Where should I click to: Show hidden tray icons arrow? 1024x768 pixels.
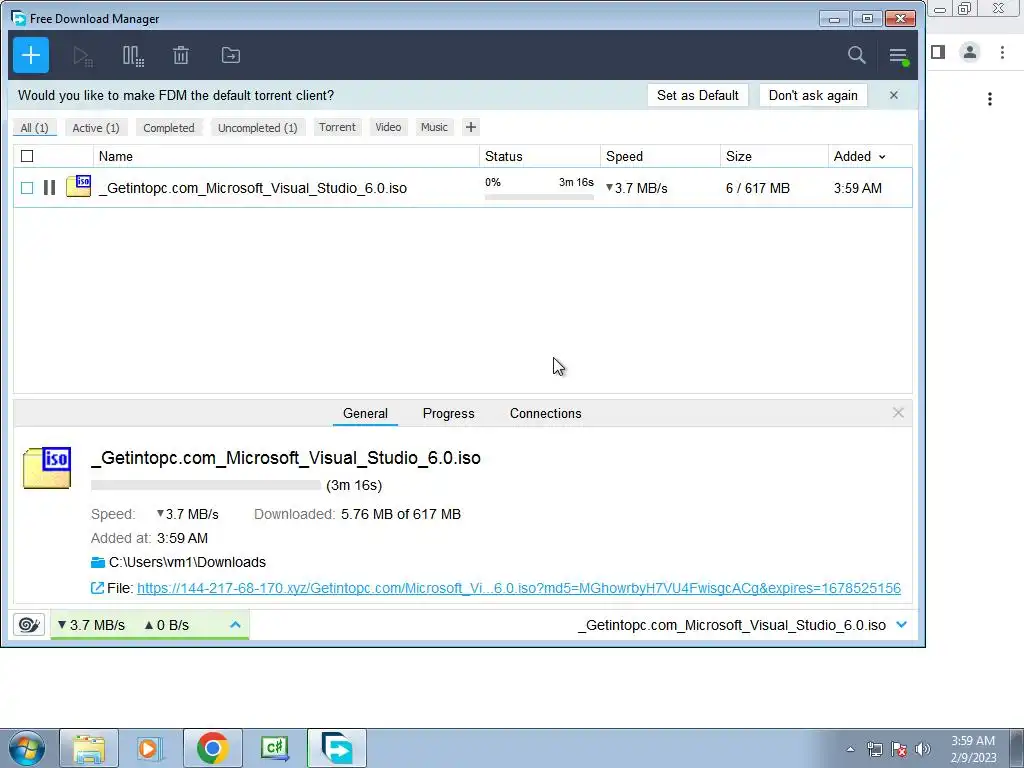850,749
